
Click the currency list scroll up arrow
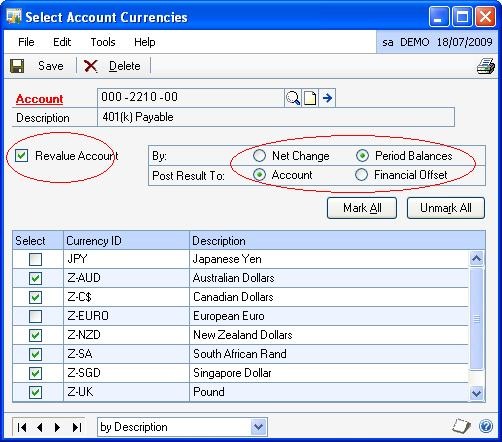[476, 258]
